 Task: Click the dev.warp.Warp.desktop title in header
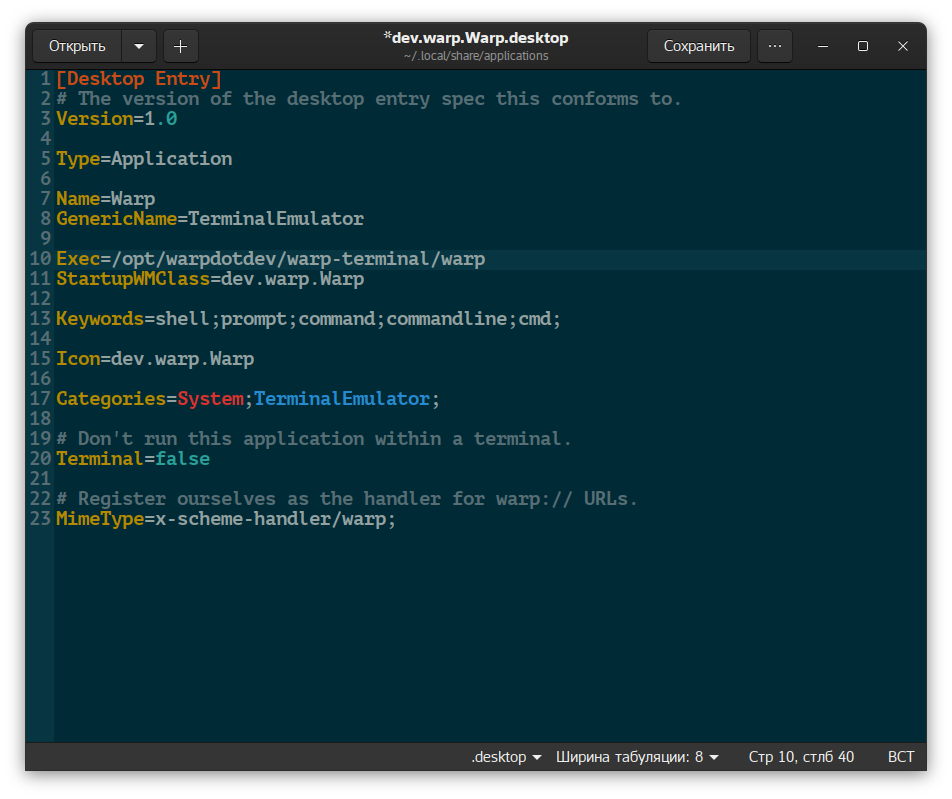(x=476, y=38)
